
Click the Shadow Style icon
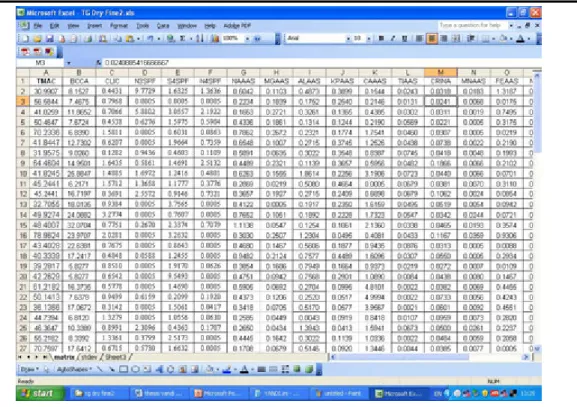pyautogui.click(x=297, y=369)
